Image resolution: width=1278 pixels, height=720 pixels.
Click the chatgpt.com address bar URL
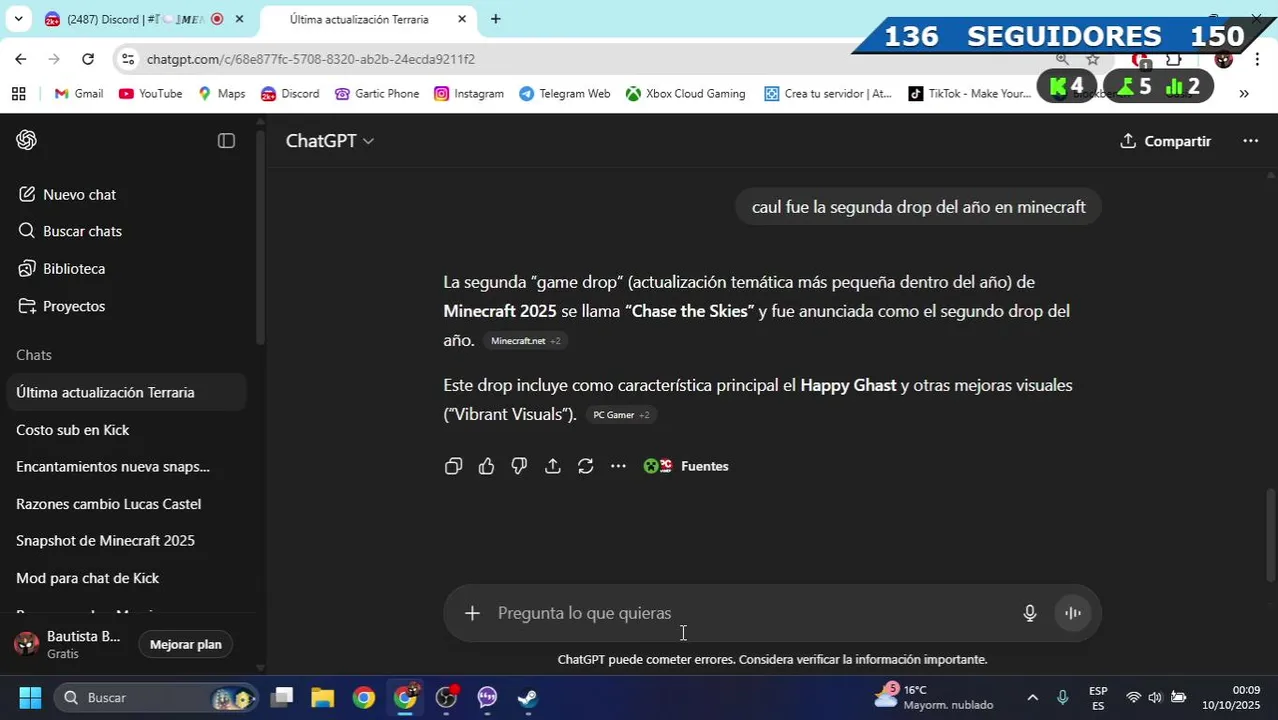pos(311,59)
